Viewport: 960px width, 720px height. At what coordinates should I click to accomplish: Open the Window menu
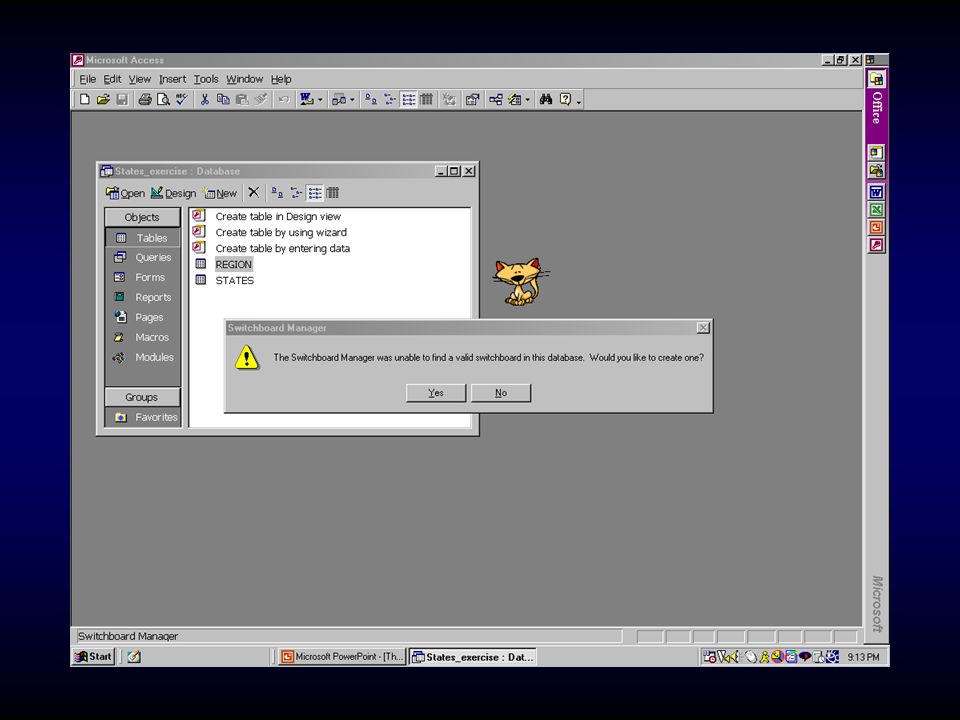coord(244,79)
